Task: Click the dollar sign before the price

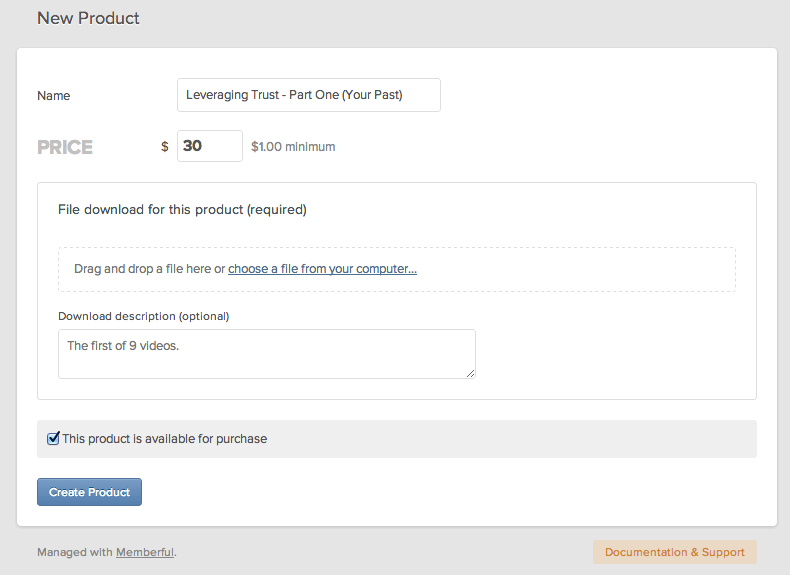Action: (x=165, y=147)
